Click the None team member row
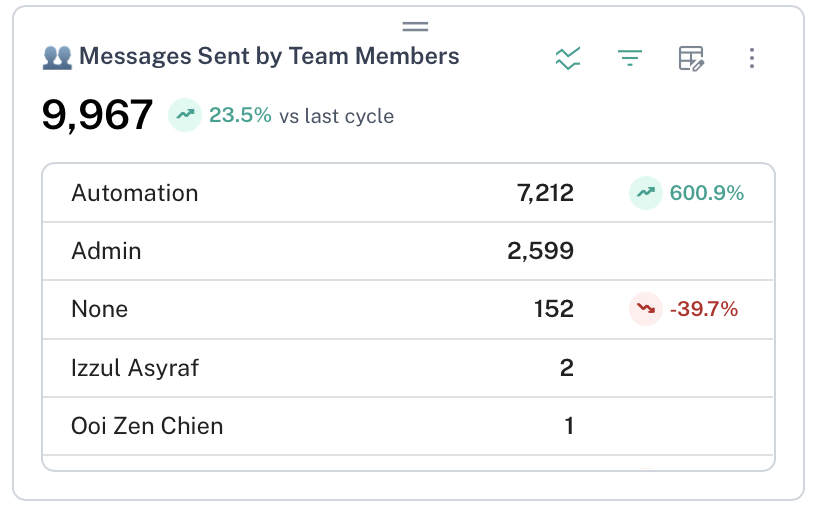814x506 pixels. point(100,309)
